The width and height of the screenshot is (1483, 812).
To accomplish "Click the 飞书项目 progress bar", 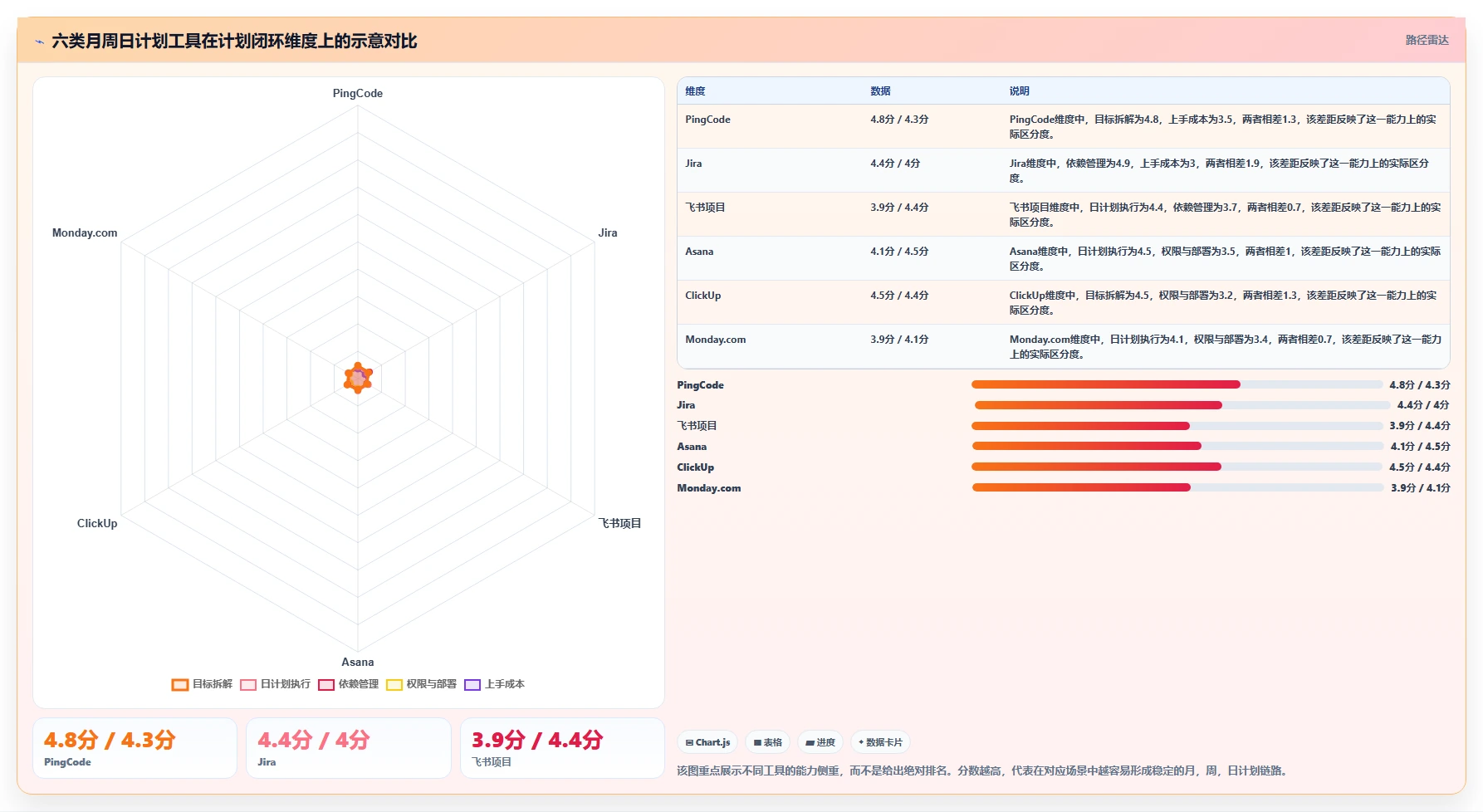I will pos(1177,426).
